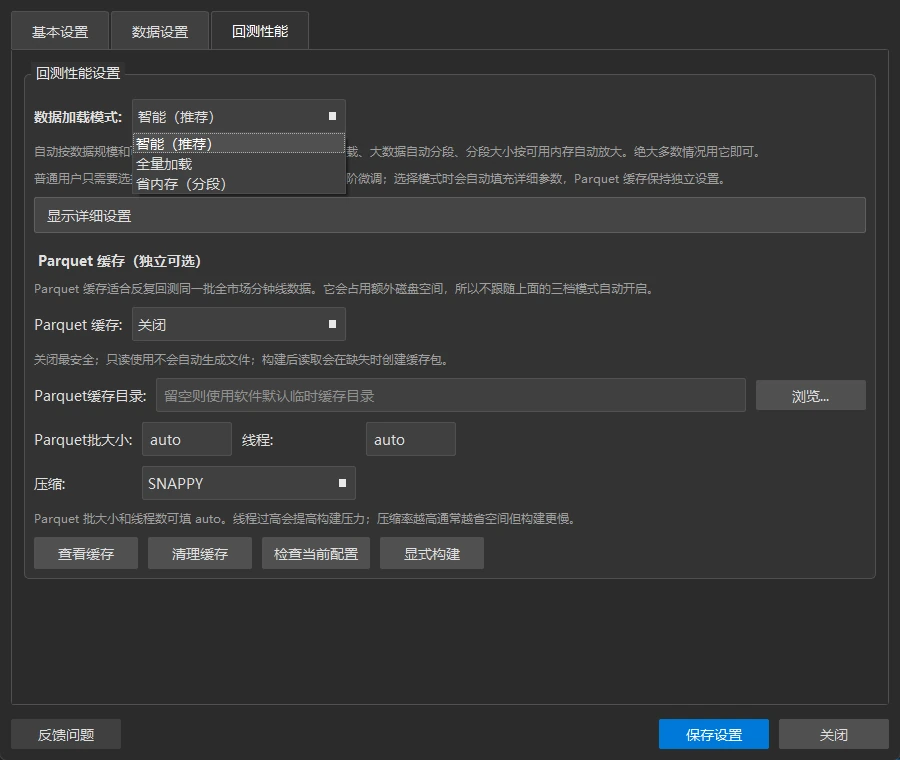Click the 显式构建 button
The height and width of the screenshot is (760, 900).
click(432, 553)
